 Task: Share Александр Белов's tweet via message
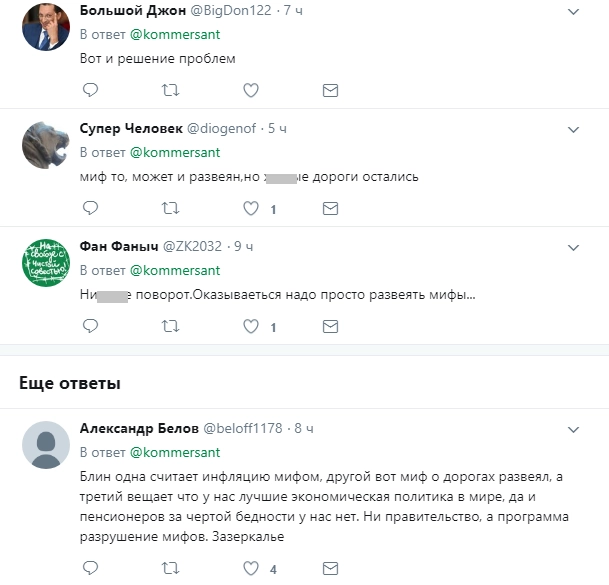tap(330, 568)
